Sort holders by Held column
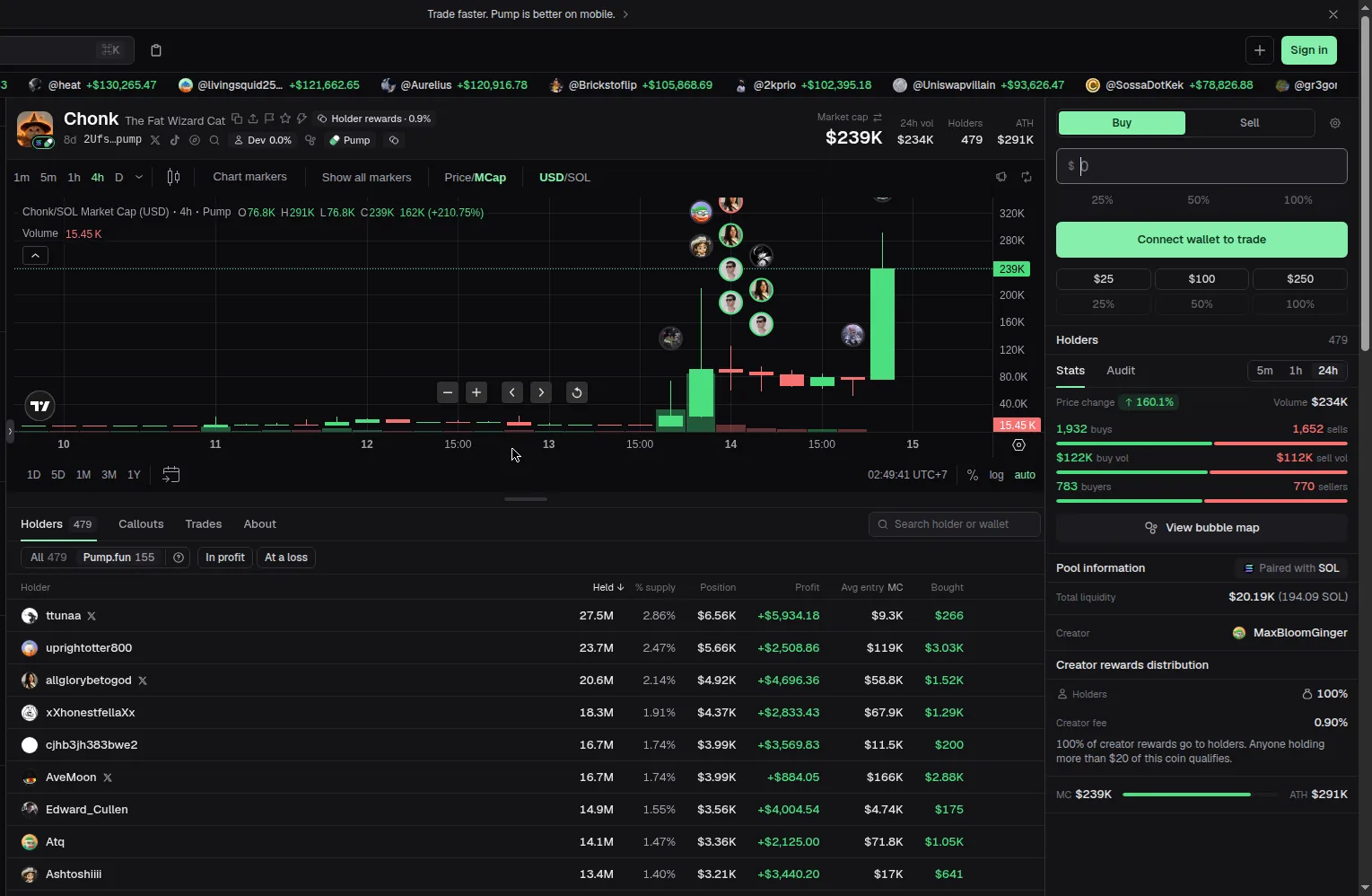Viewport: 1372px width, 896px height. 607,587
